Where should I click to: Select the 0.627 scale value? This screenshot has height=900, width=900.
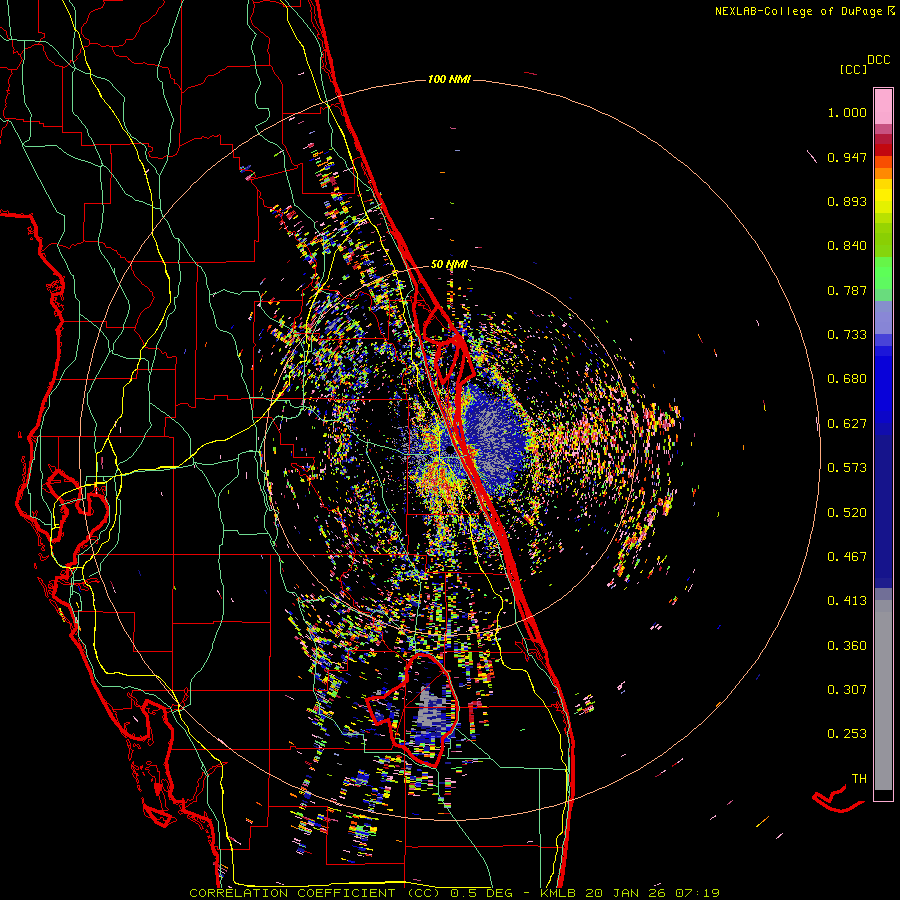(x=847, y=424)
